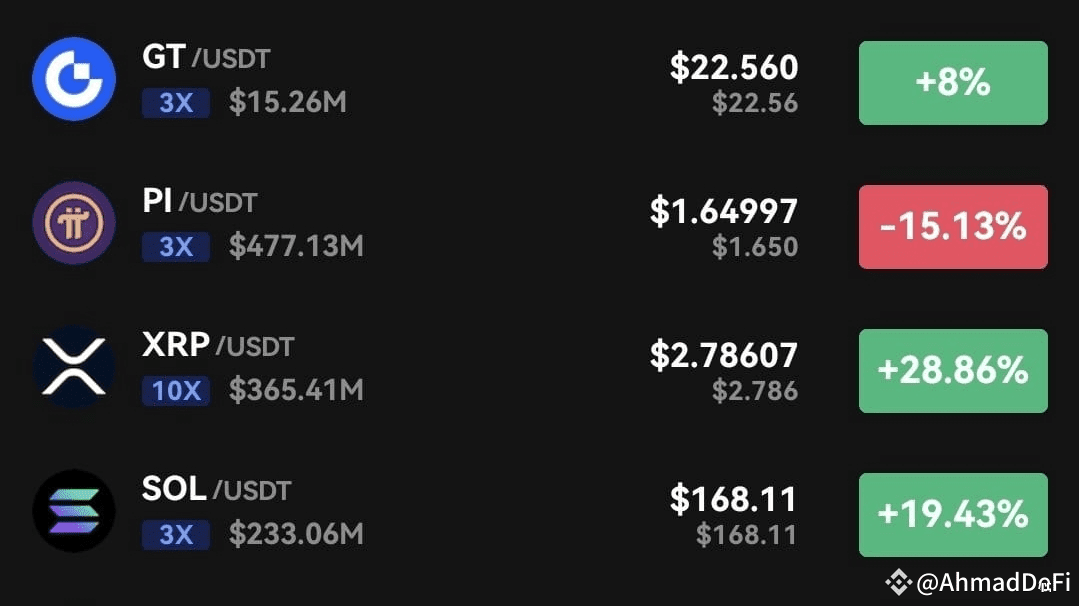Click the XRP coin logo icon

(74, 367)
